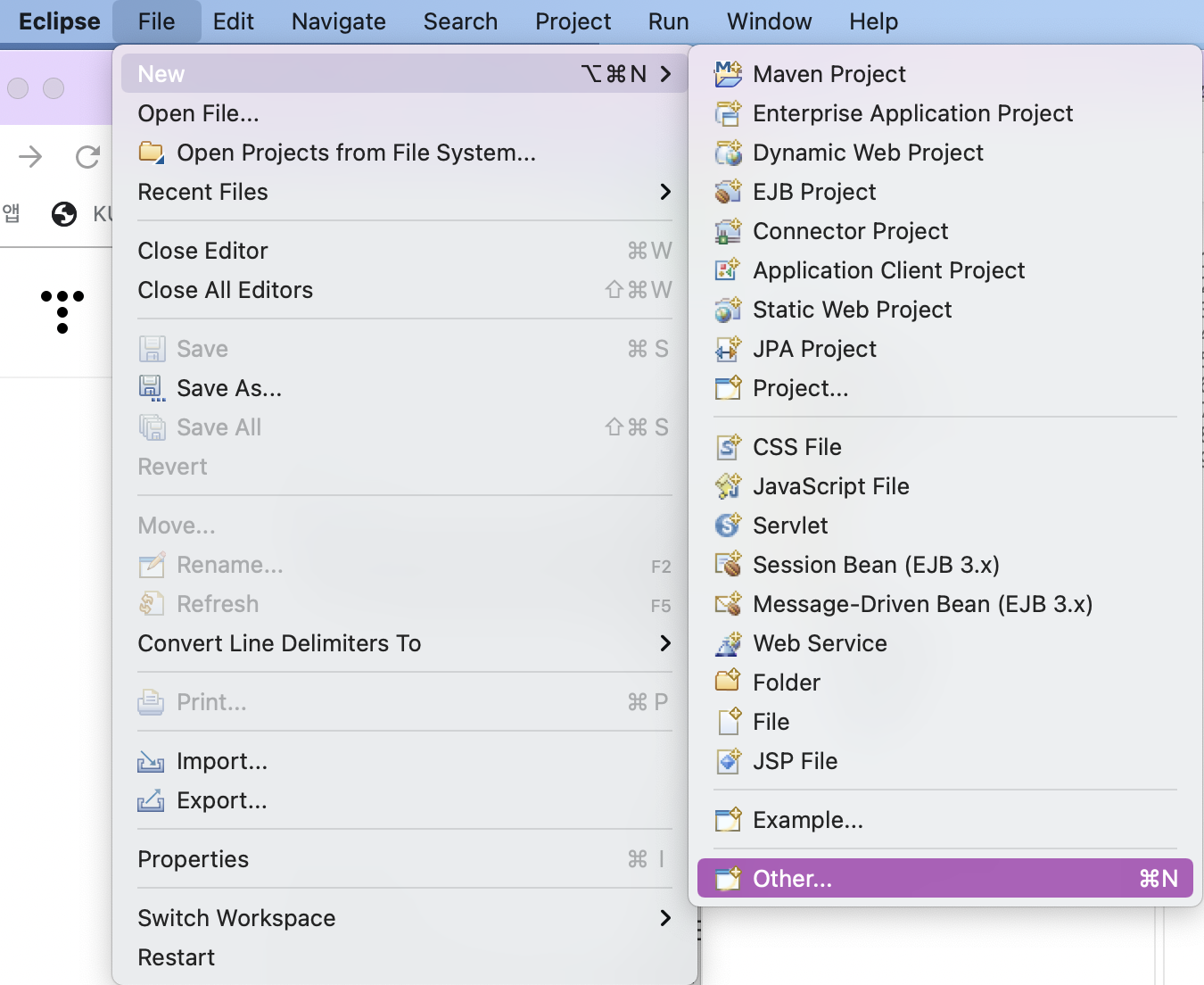
Task: Click the three-dot logo on web page
Action: (62, 311)
